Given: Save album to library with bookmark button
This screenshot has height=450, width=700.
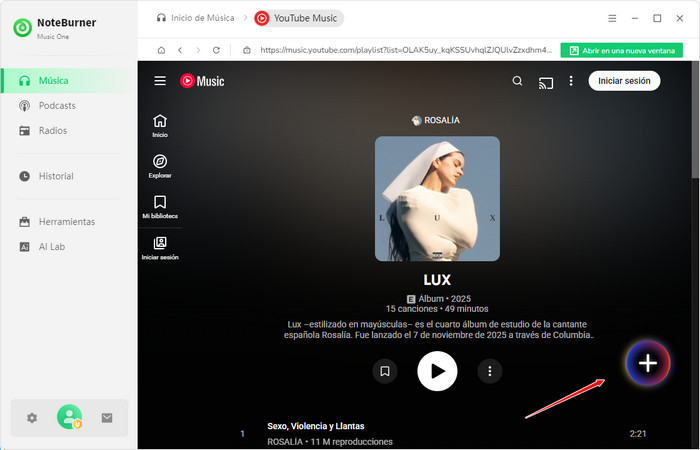Looking at the screenshot, I should click(385, 371).
